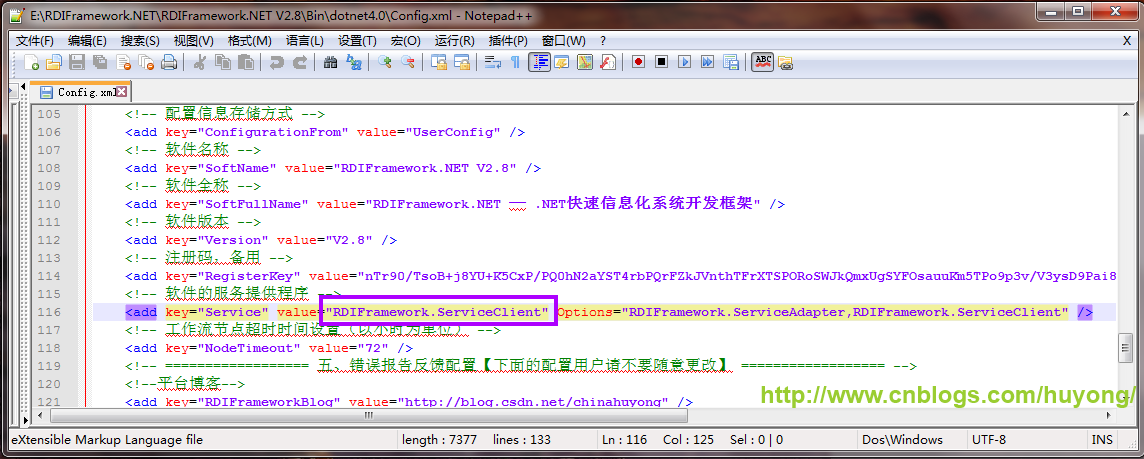Click the Copy toolbar icon
Image resolution: width=1144 pixels, height=459 pixels.
[223, 63]
